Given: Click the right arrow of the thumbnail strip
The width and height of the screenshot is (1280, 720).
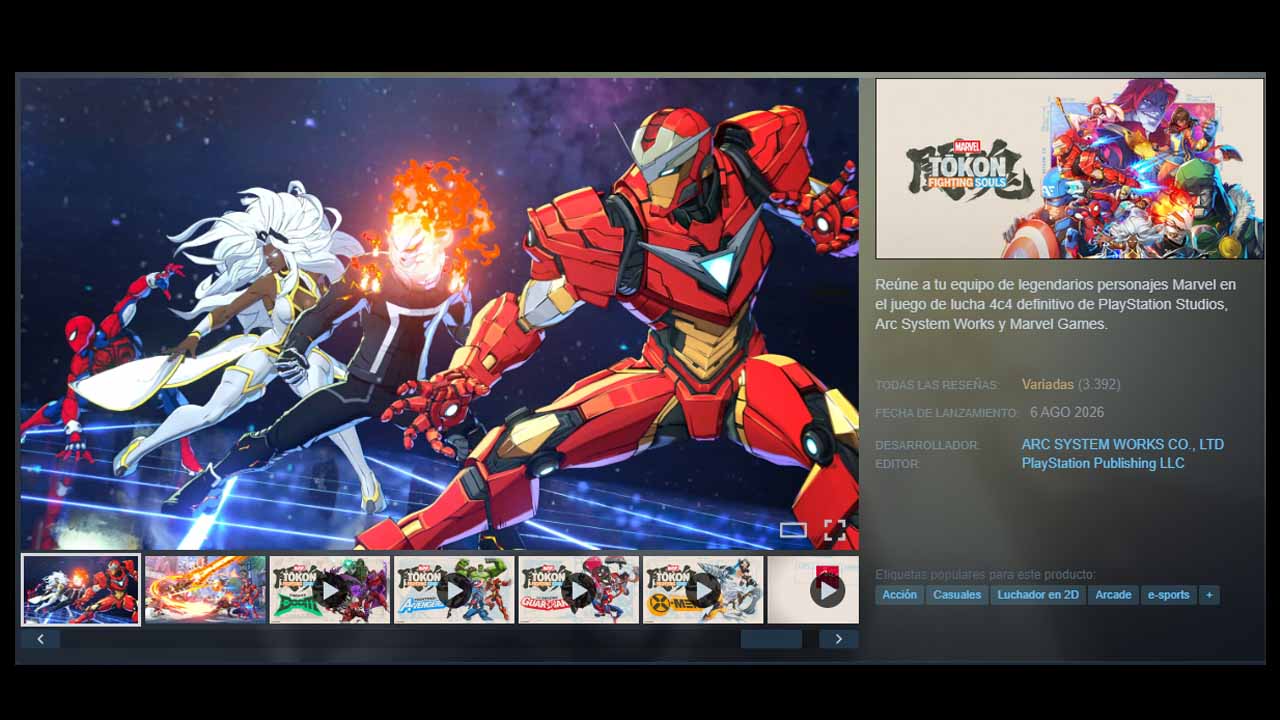Looking at the screenshot, I should [838, 639].
